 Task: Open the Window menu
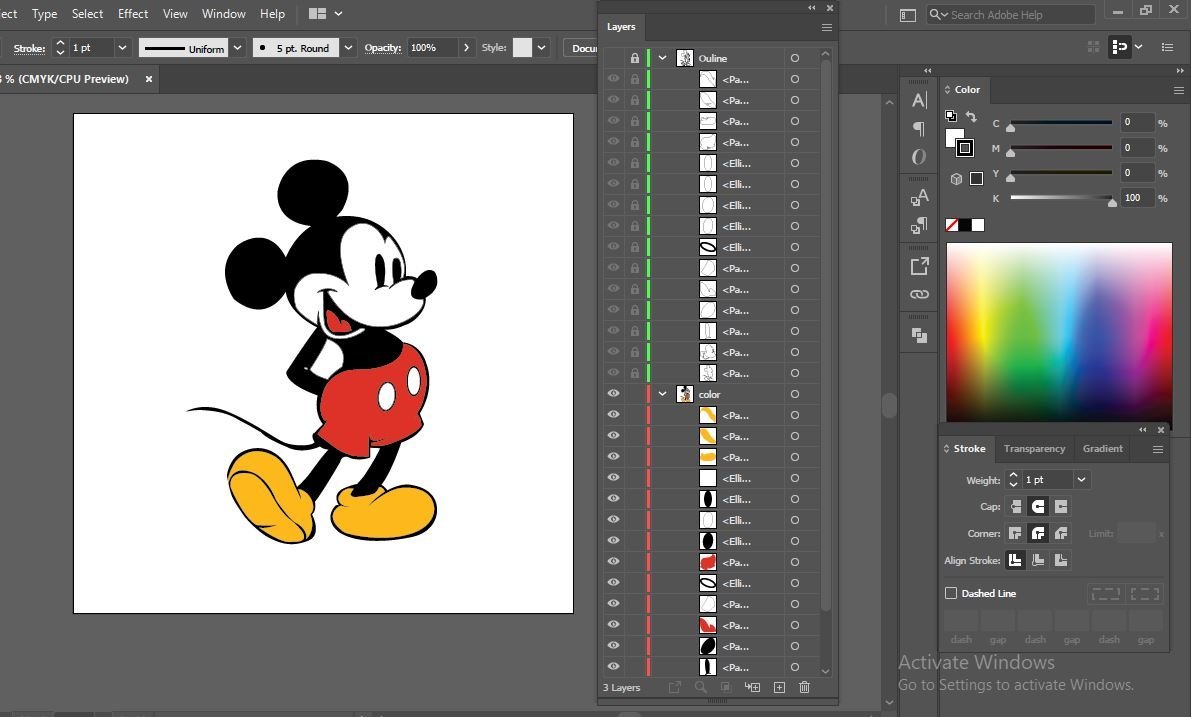pos(223,14)
